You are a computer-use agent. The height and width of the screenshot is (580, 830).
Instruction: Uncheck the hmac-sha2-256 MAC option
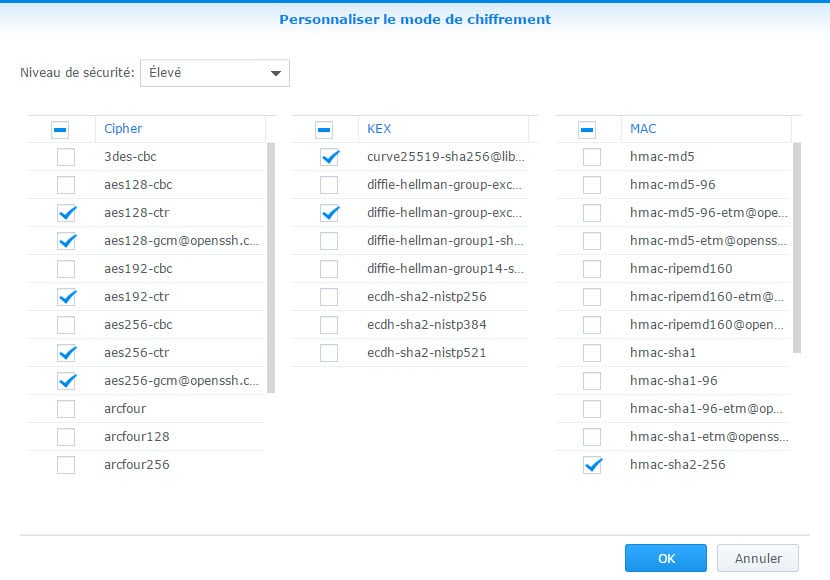[592, 465]
